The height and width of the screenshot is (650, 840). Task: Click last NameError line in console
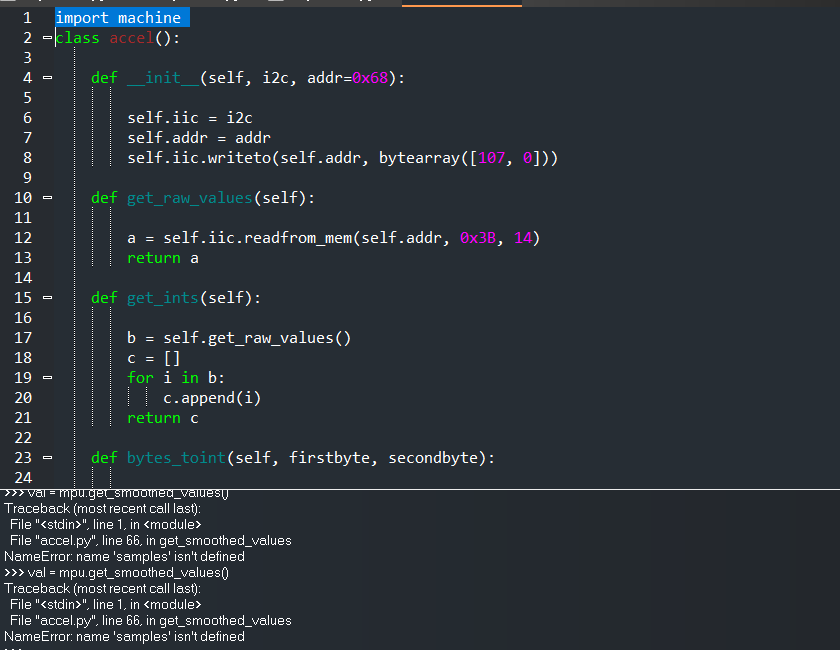click(124, 636)
